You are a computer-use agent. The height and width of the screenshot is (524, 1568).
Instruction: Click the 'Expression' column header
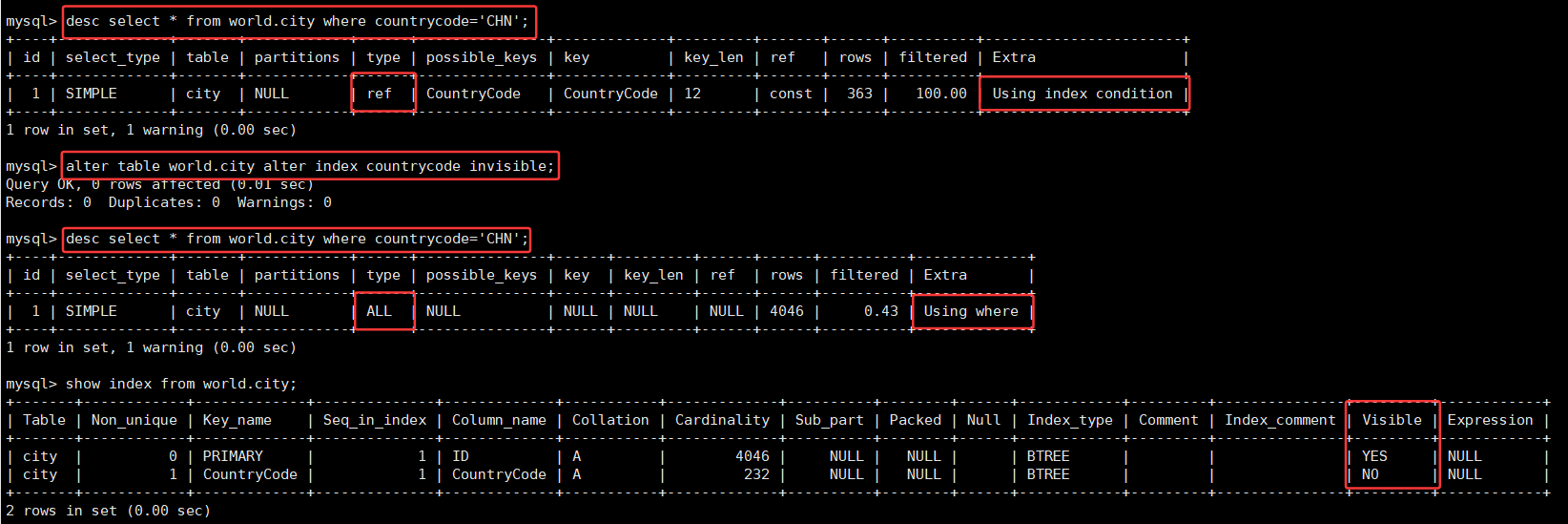[1490, 420]
